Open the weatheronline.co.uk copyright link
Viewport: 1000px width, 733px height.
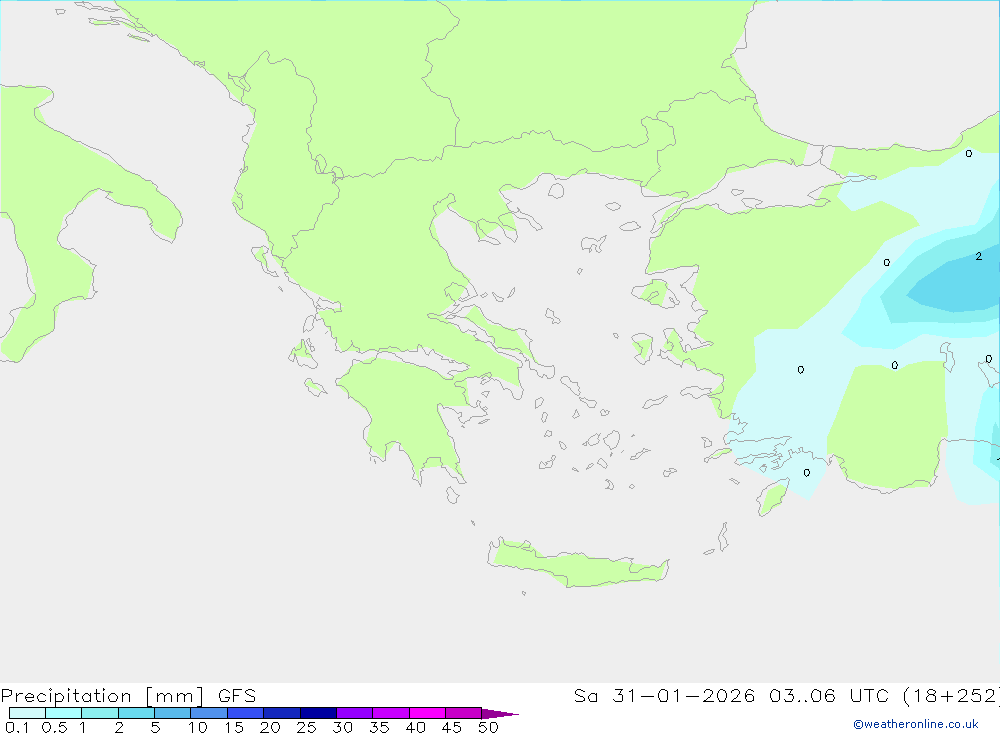click(916, 724)
